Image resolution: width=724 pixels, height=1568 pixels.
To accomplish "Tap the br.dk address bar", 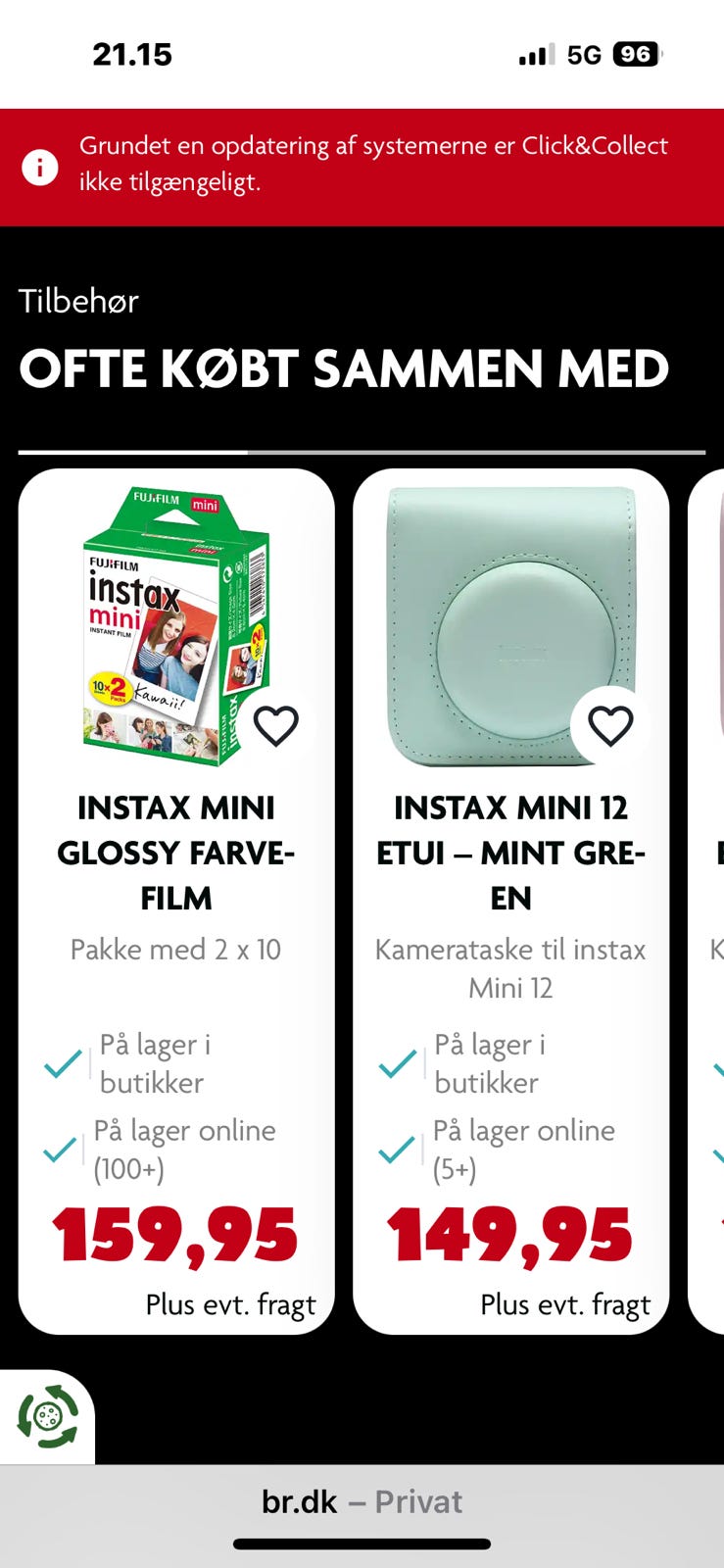I will [x=362, y=1501].
